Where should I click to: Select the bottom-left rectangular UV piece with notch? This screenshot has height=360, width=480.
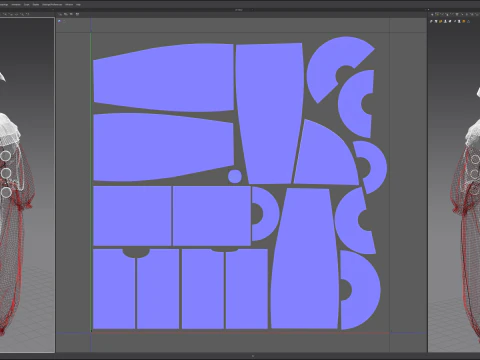click(114, 289)
